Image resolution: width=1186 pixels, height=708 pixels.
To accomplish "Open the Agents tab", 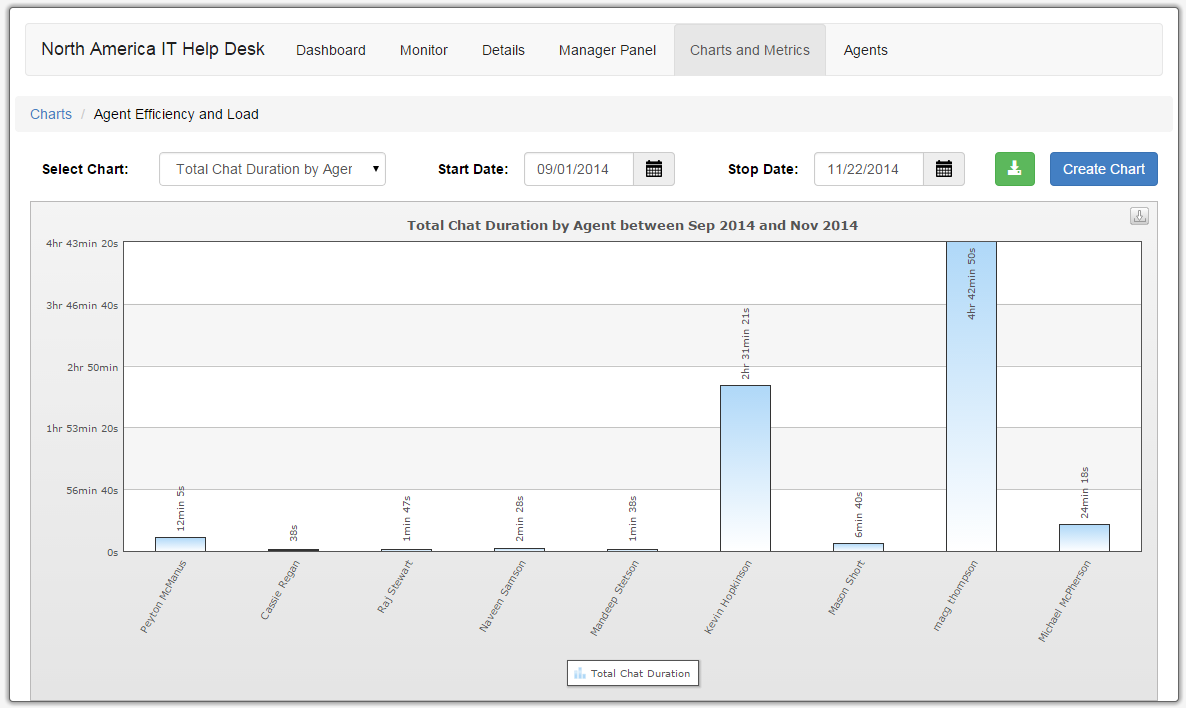I will point(865,50).
